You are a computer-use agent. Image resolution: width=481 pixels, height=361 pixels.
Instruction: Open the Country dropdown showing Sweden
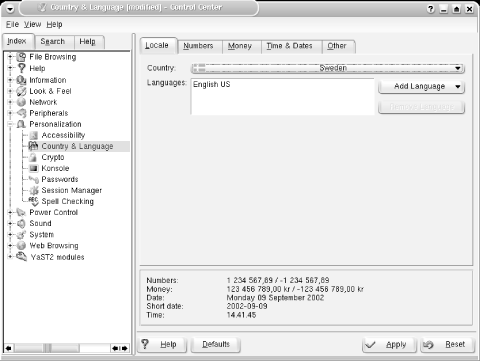pos(328,68)
